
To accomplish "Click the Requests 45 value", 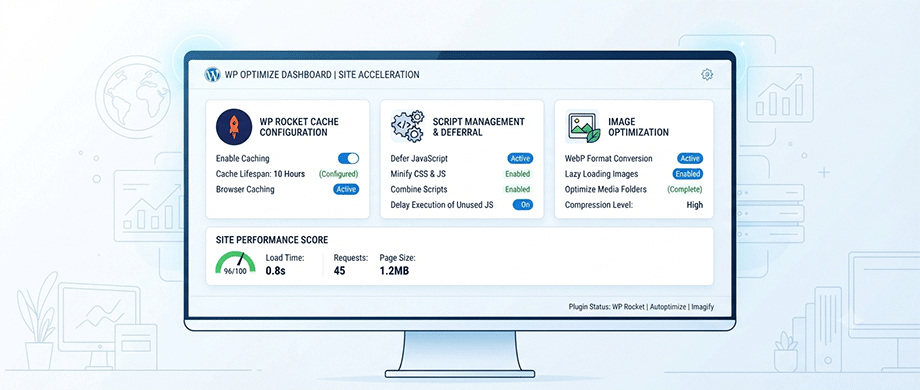I will pyautogui.click(x=339, y=271).
